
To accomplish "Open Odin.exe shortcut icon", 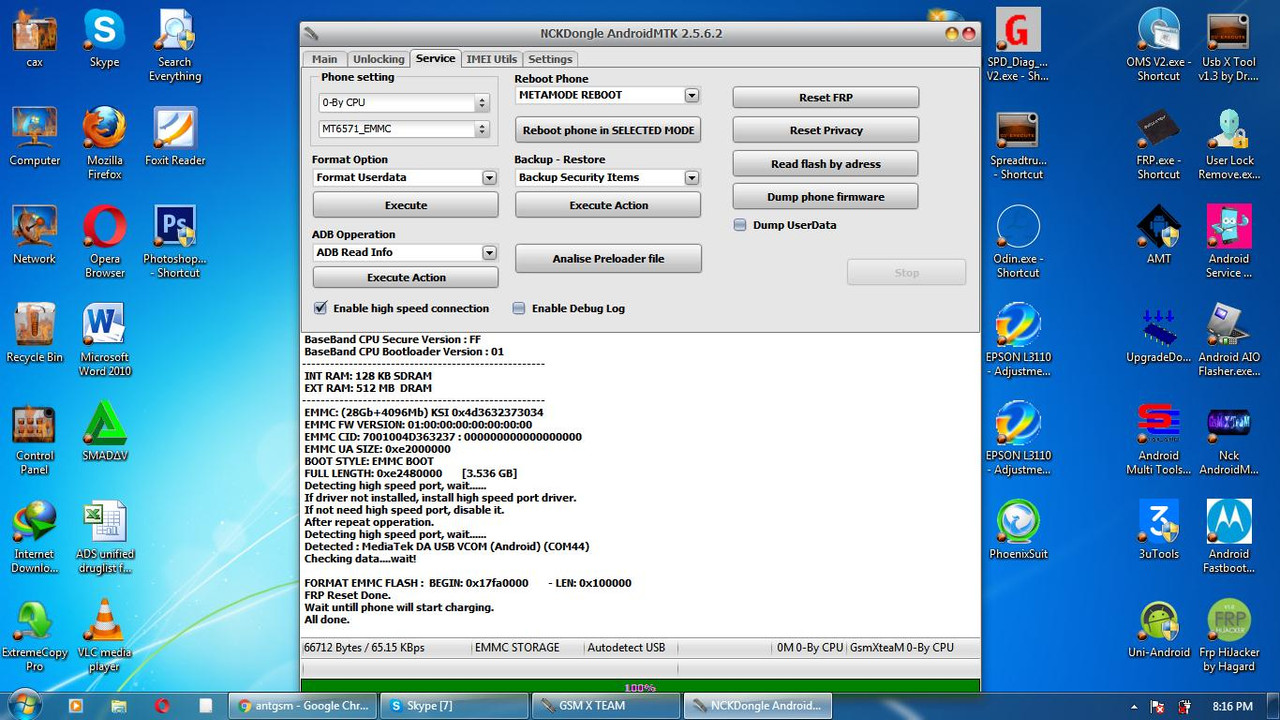I will click(1017, 242).
